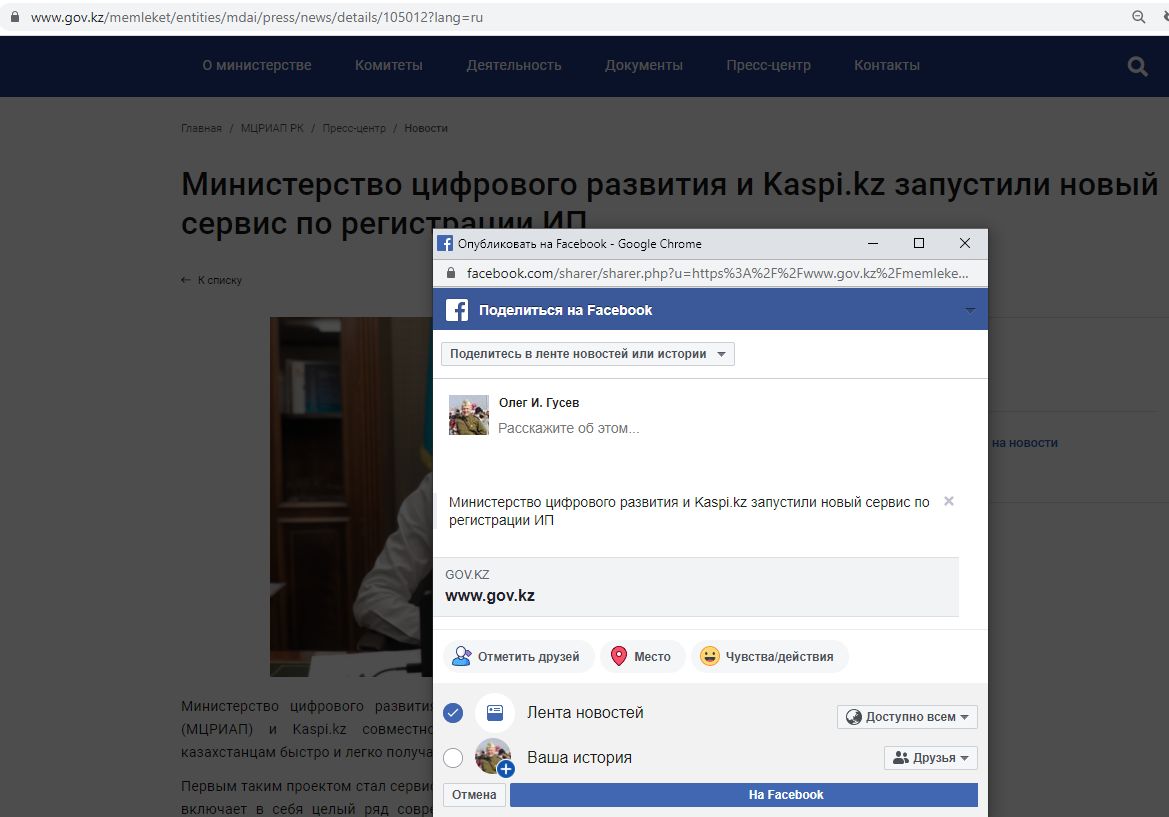Viewport: 1169px width, 817px height.
Task: Click the browser zoom magnifier in address bar
Action: coord(1138,16)
